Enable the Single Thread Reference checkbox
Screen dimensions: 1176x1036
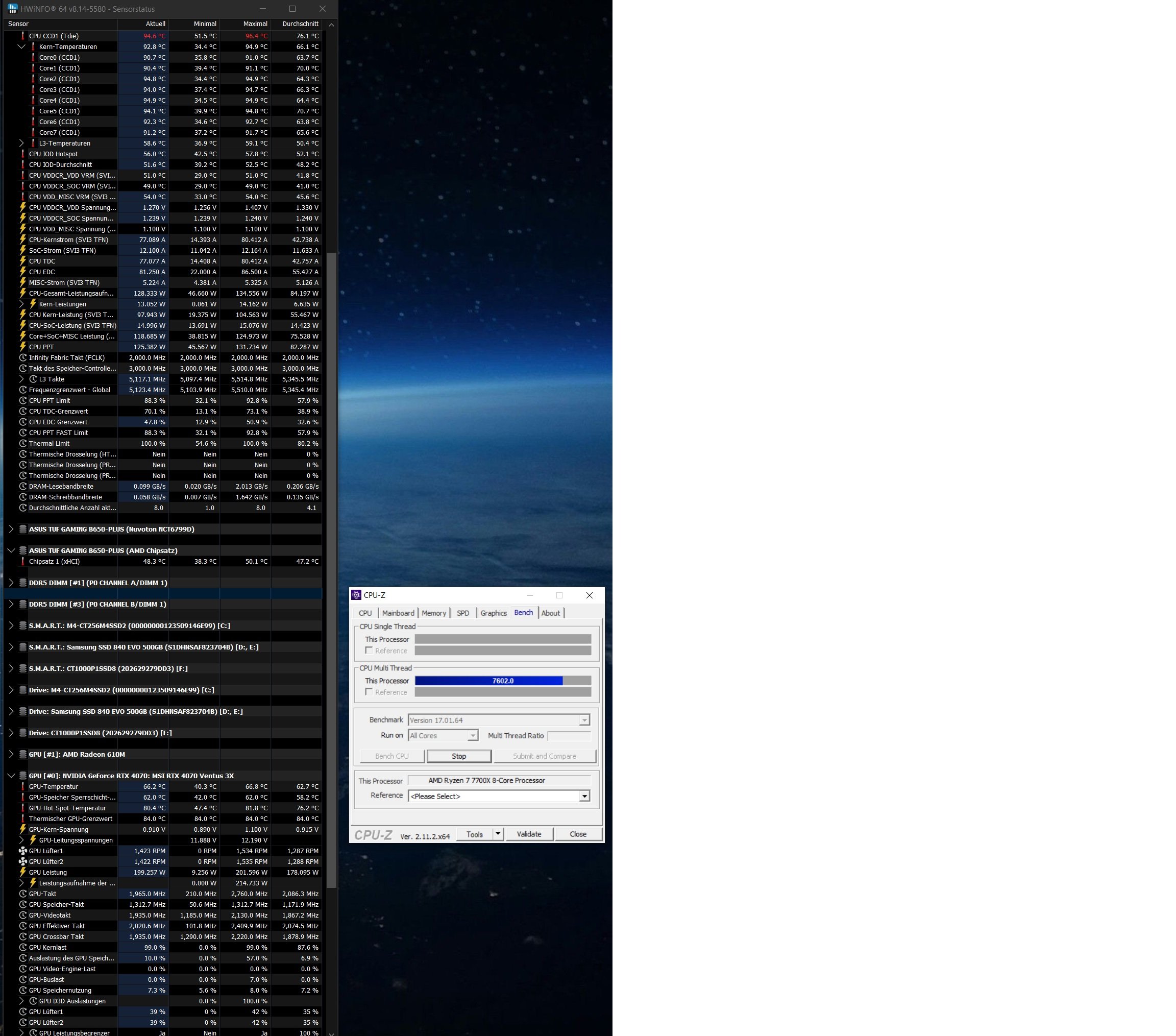[369, 650]
